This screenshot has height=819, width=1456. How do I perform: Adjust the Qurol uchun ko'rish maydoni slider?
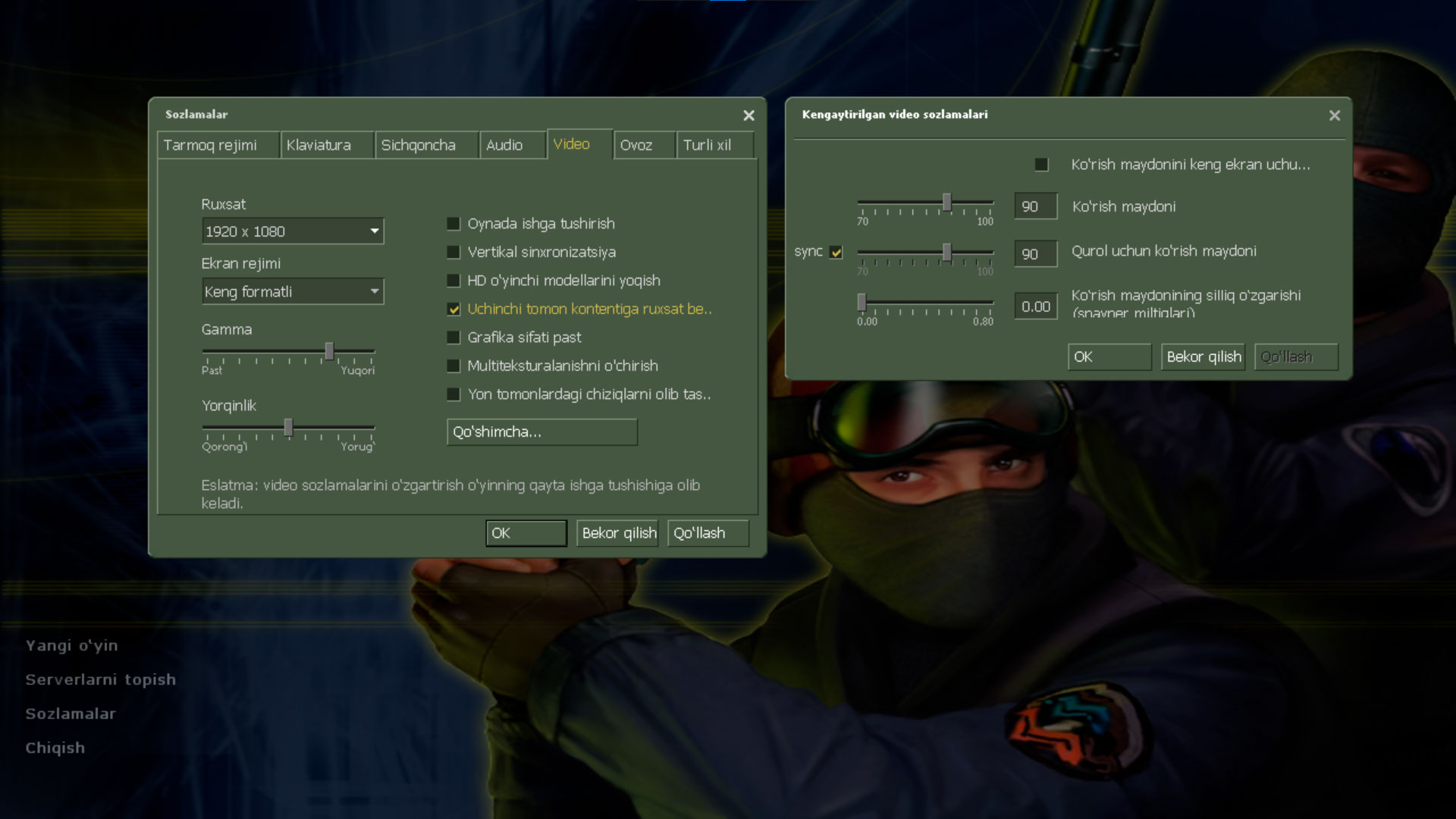coord(947,253)
